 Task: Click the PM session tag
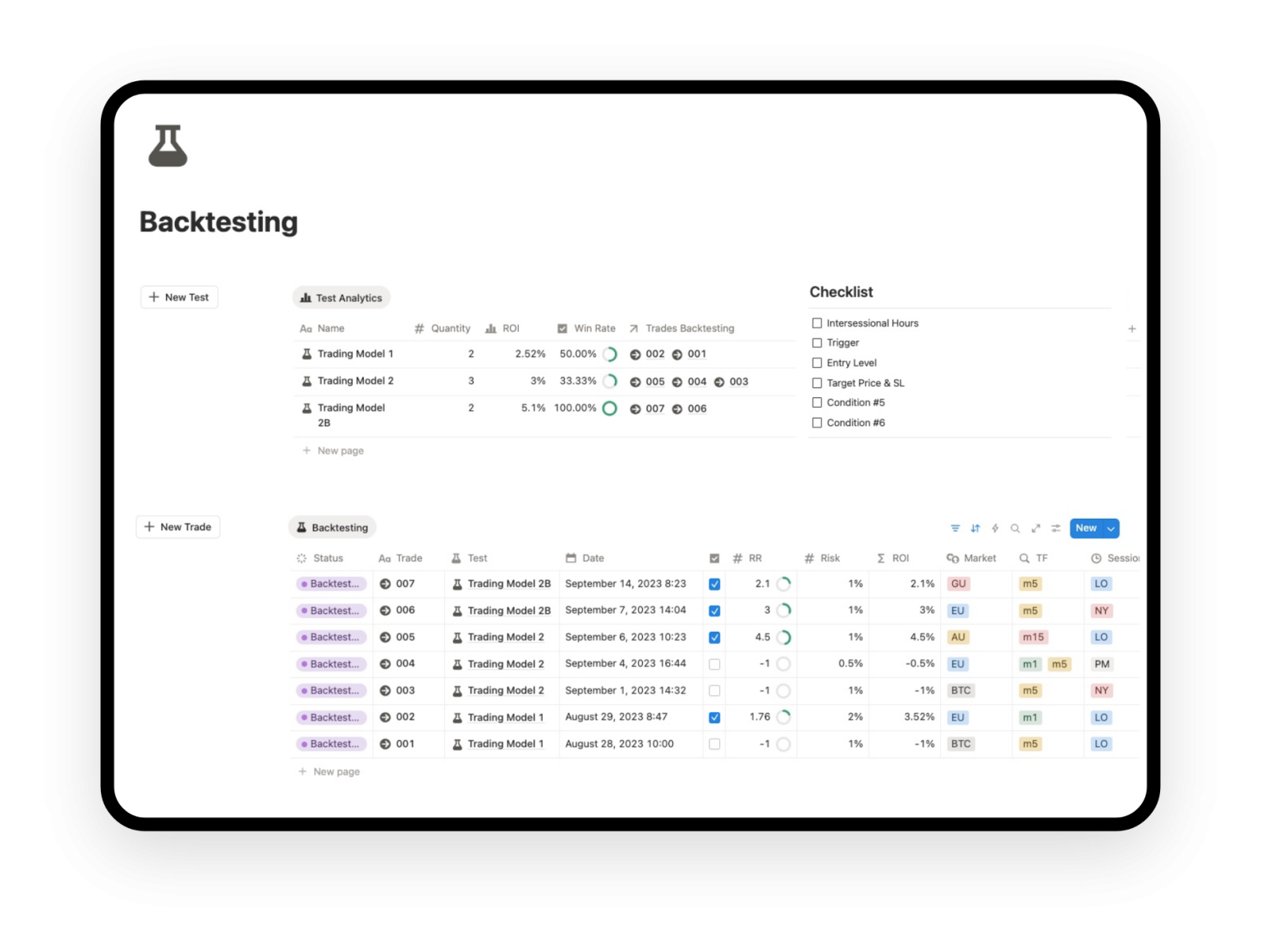click(x=1102, y=664)
